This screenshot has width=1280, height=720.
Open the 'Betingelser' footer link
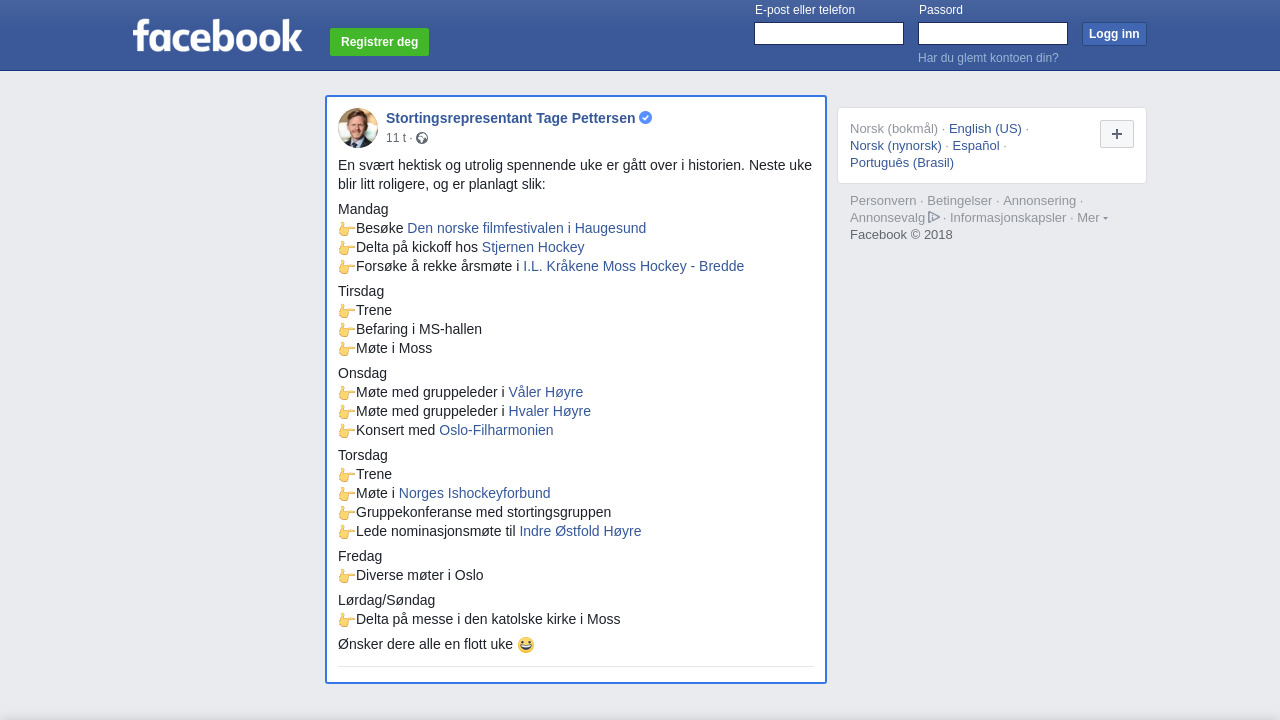pos(960,200)
